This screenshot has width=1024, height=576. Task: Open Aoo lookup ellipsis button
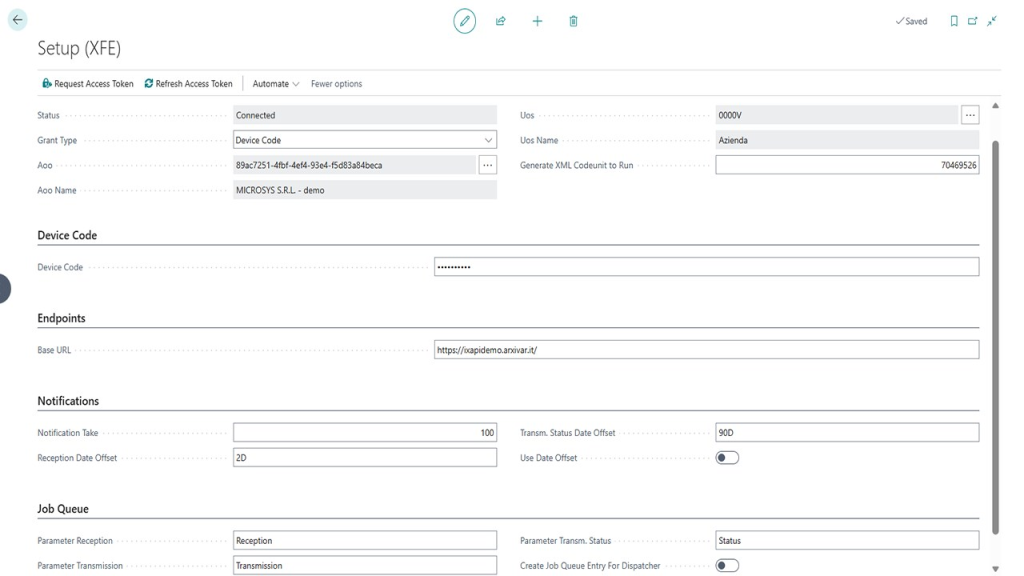[487, 165]
